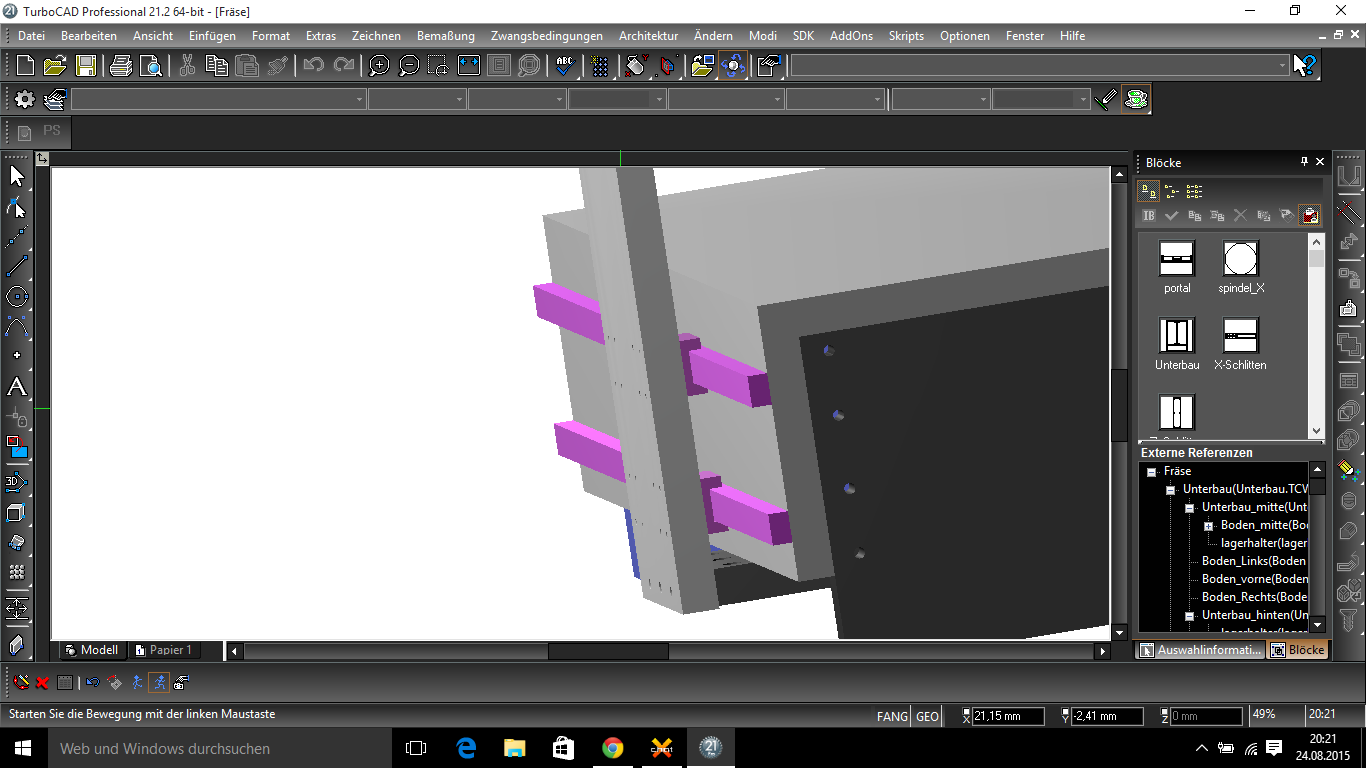Click the Y coordinate field showing -2,41 mm
Viewport: 1366px width, 768px height.
(1108, 716)
